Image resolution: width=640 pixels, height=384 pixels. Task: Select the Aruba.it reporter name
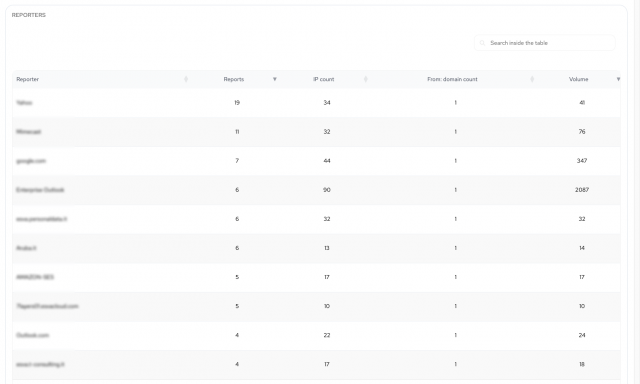click(x=26, y=248)
